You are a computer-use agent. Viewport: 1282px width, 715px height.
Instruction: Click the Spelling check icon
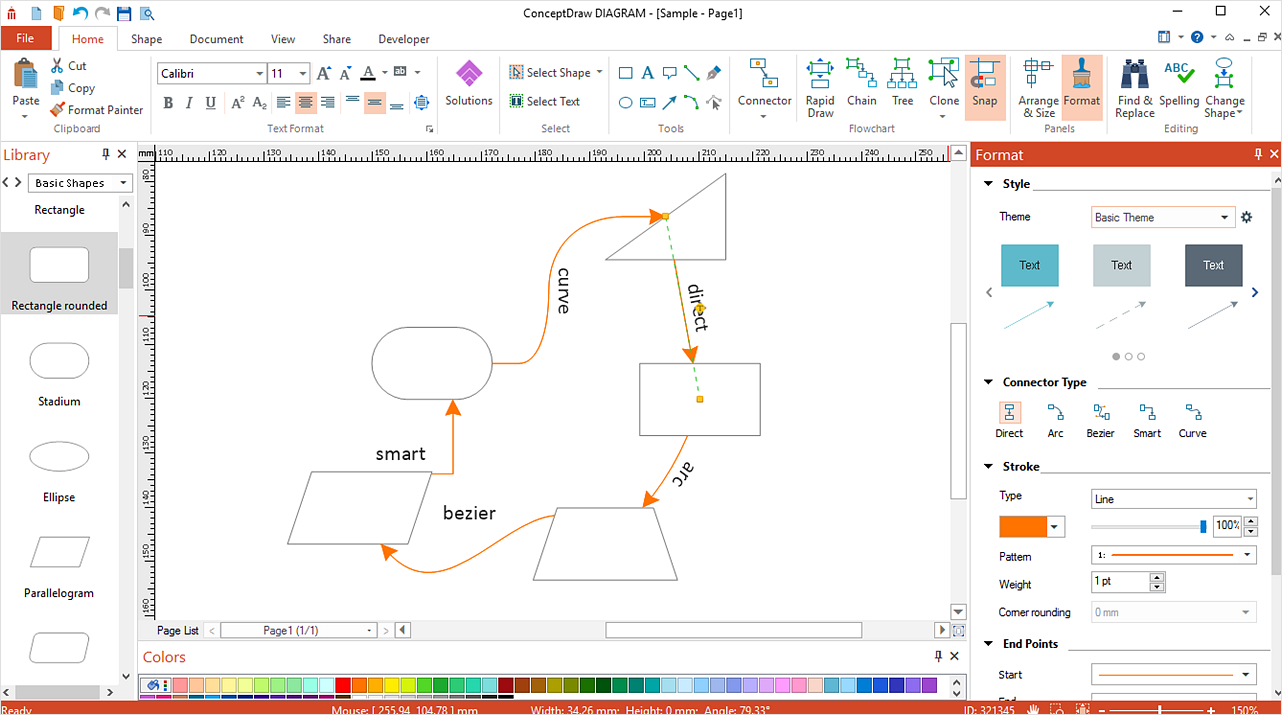click(1179, 84)
